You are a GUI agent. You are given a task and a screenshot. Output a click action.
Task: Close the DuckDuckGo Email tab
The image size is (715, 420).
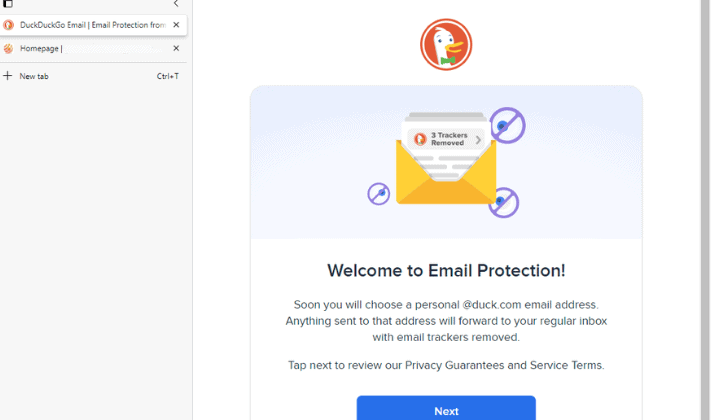(176, 25)
